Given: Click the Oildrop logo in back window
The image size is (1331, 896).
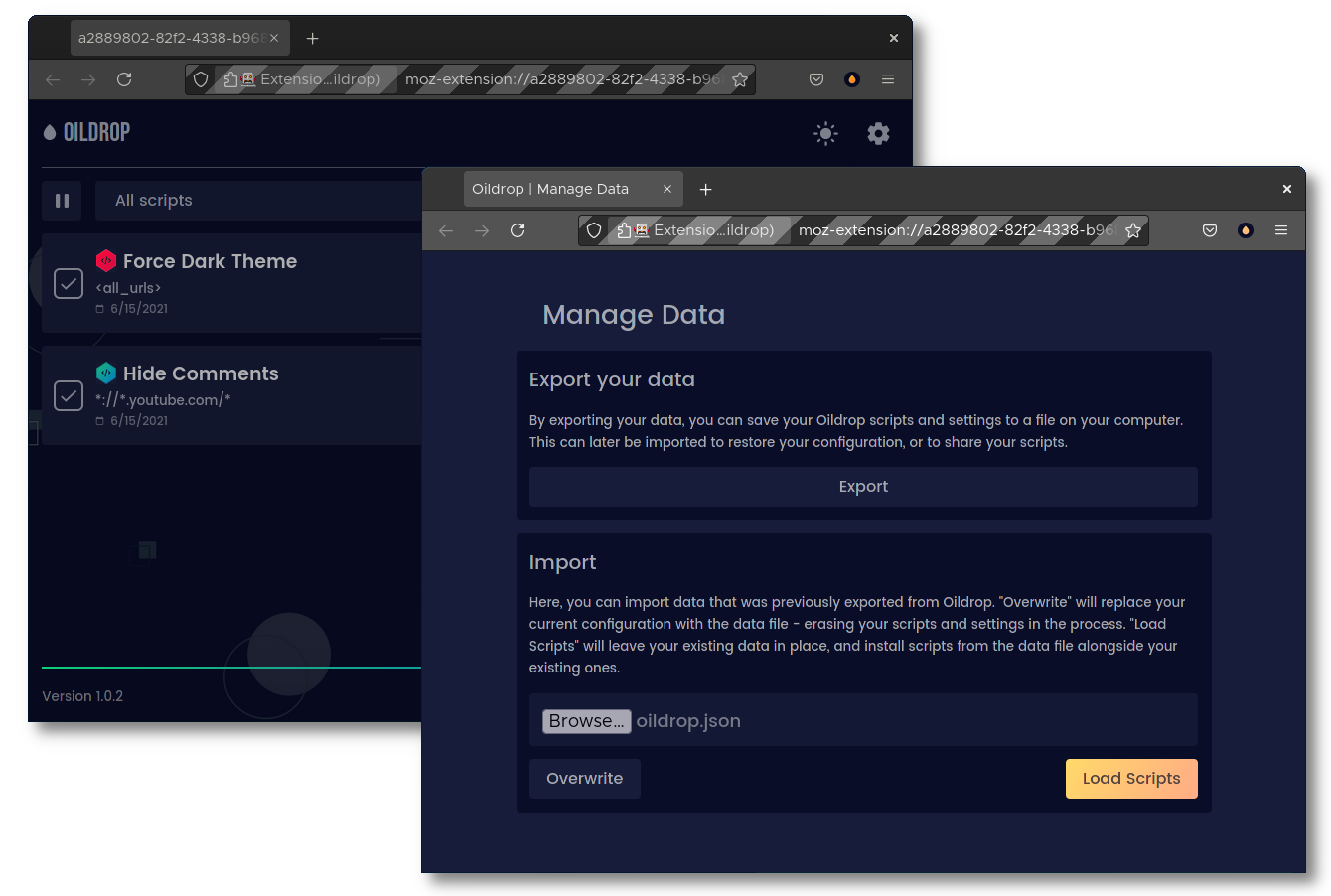Looking at the screenshot, I should [x=86, y=132].
